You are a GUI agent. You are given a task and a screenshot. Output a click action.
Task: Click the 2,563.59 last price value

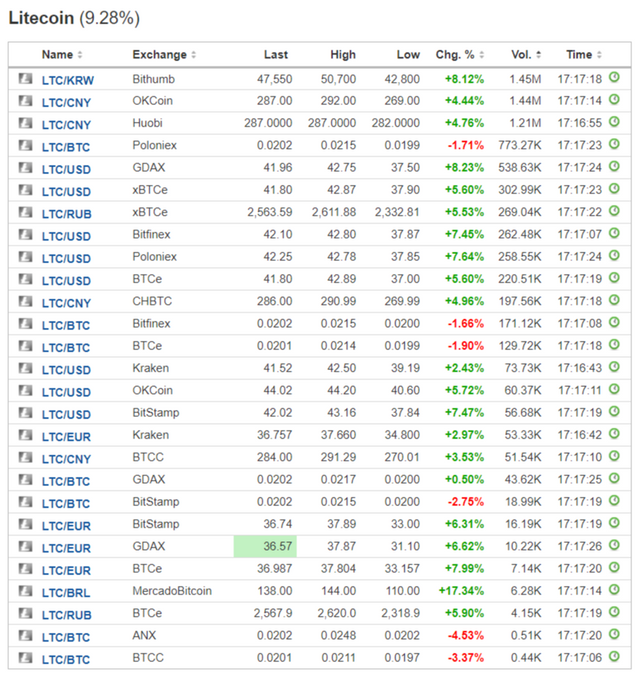pos(269,212)
